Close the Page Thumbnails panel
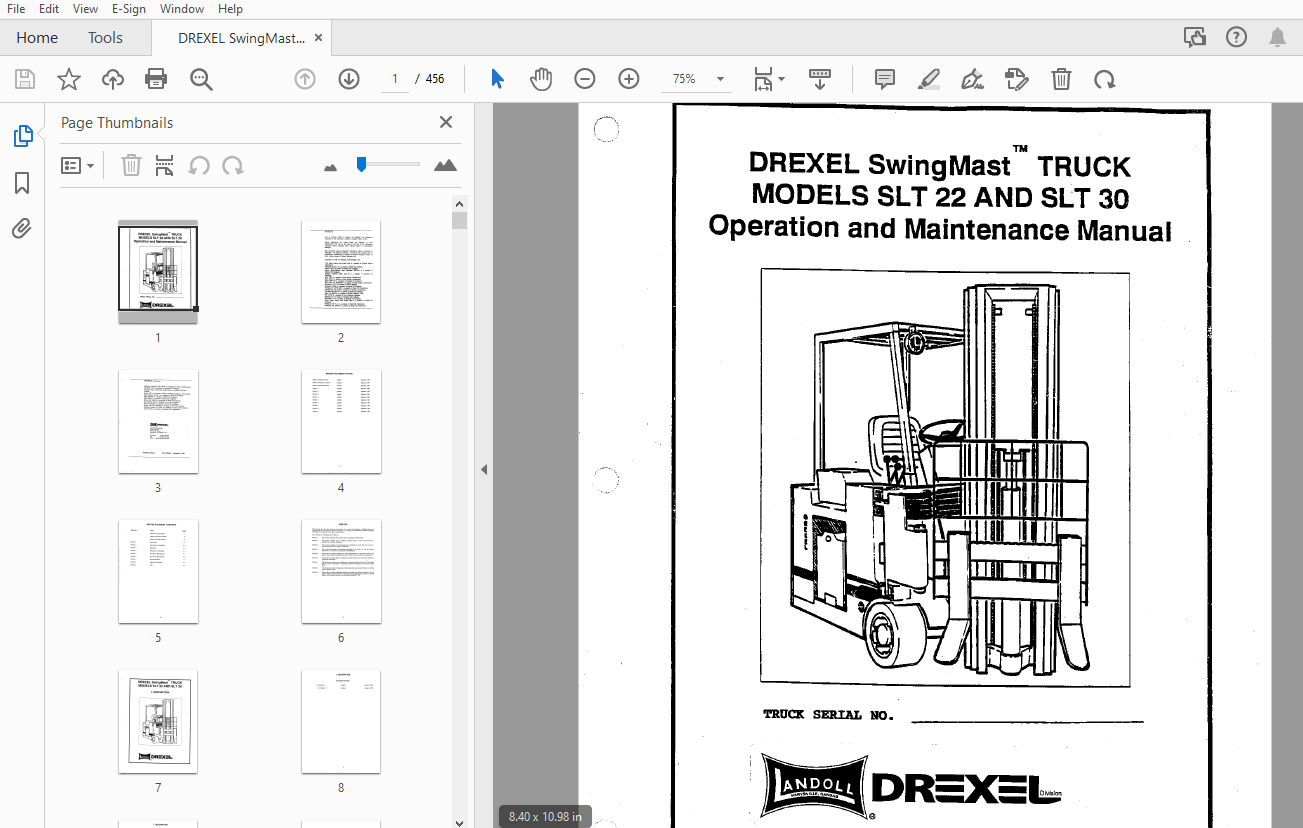 click(x=446, y=122)
